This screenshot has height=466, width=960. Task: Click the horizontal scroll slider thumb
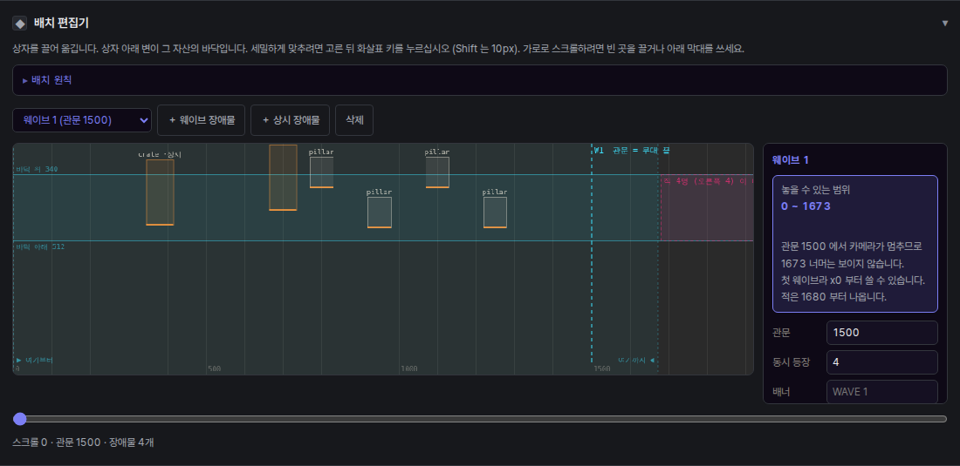(20, 419)
